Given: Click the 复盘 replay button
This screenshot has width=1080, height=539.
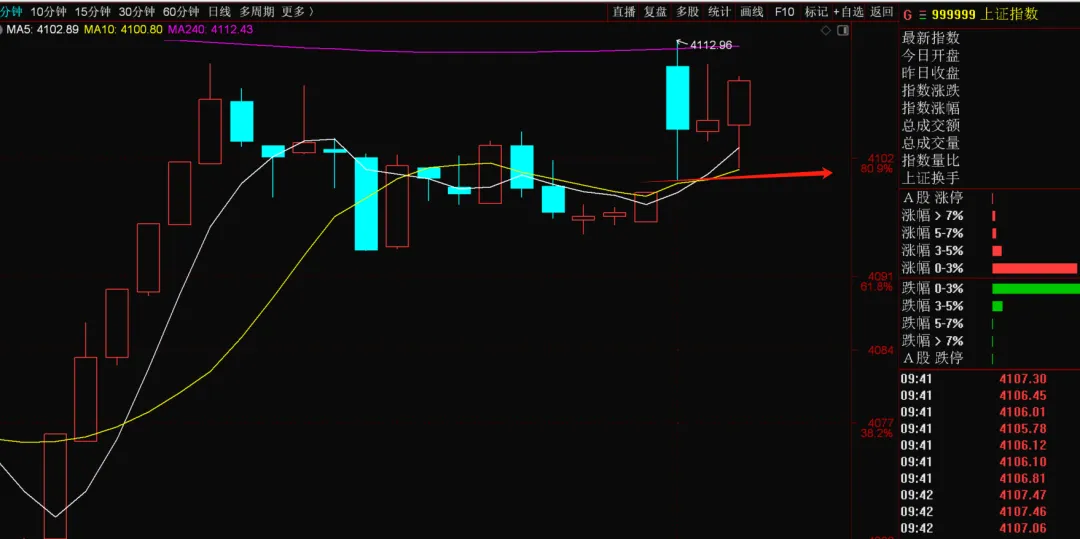Looking at the screenshot, I should click(x=655, y=12).
